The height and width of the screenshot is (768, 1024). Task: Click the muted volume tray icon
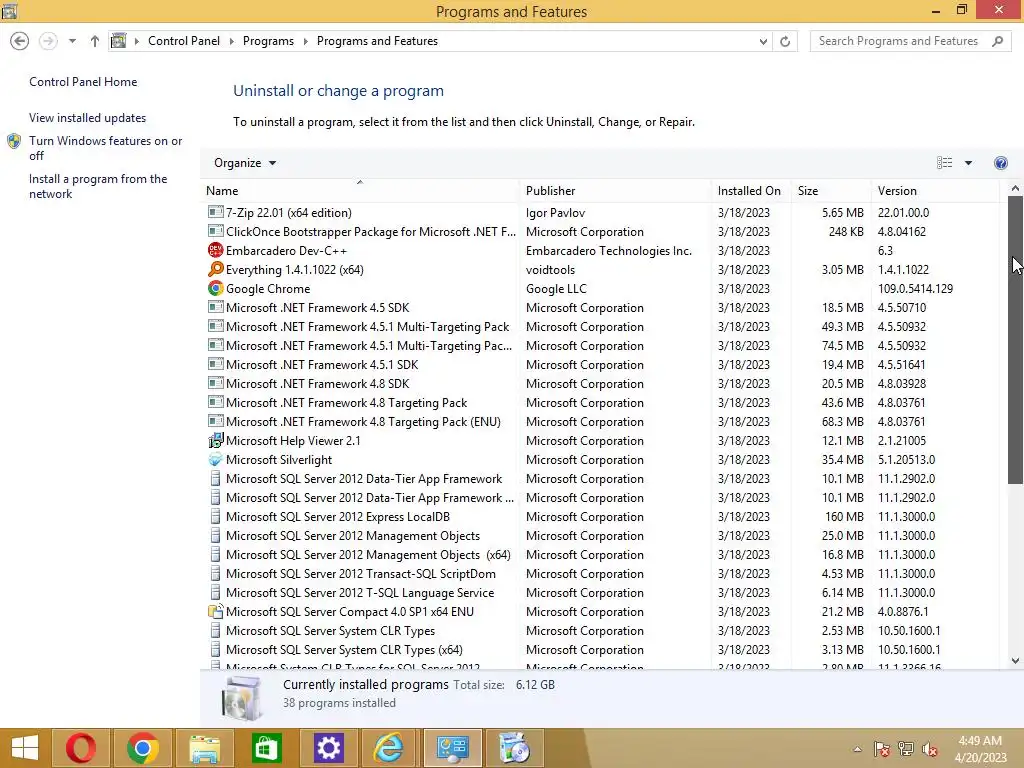[929, 749]
